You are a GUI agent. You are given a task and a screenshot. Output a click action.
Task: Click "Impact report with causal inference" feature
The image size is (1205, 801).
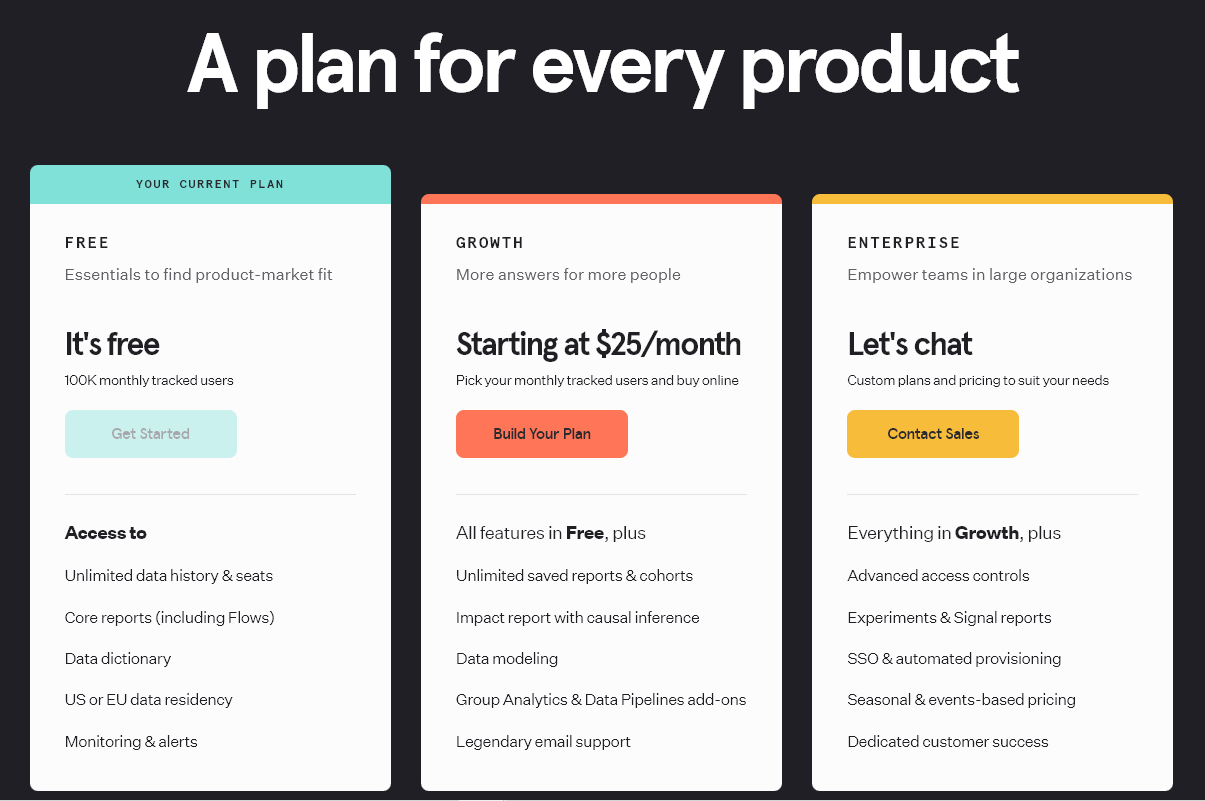click(578, 618)
